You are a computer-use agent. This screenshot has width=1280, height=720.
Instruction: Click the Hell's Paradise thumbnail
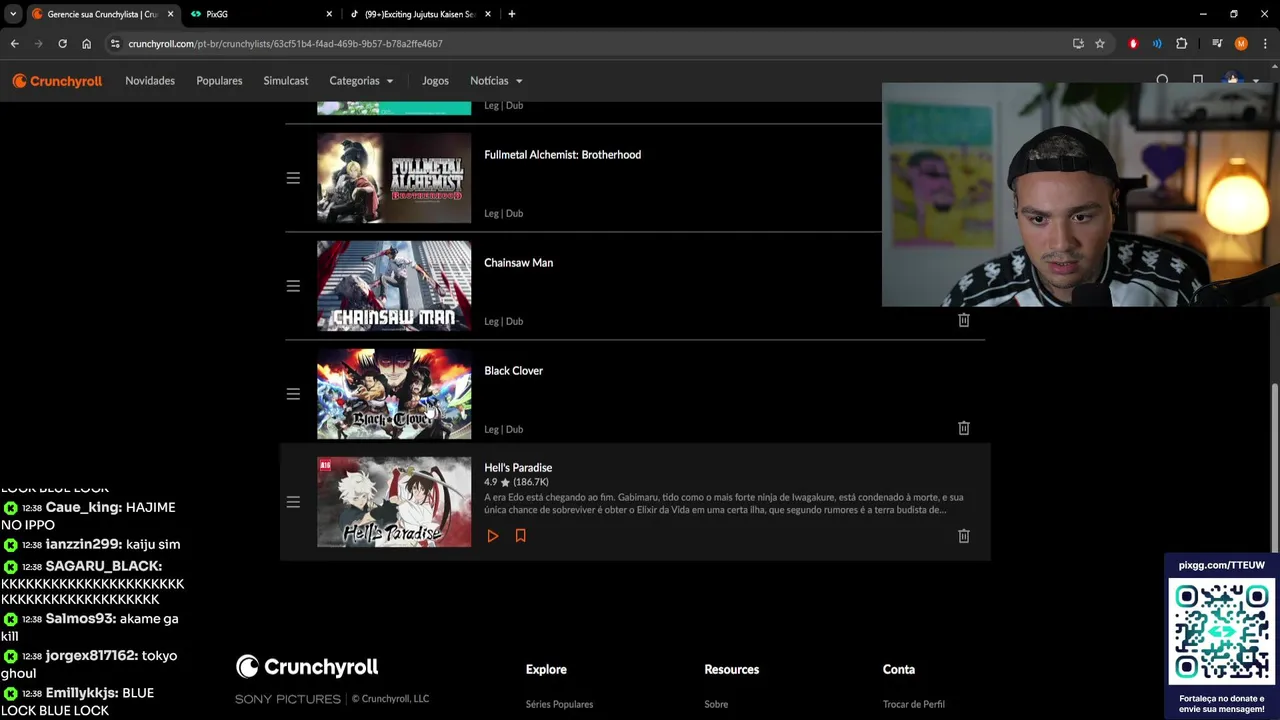pyautogui.click(x=394, y=502)
